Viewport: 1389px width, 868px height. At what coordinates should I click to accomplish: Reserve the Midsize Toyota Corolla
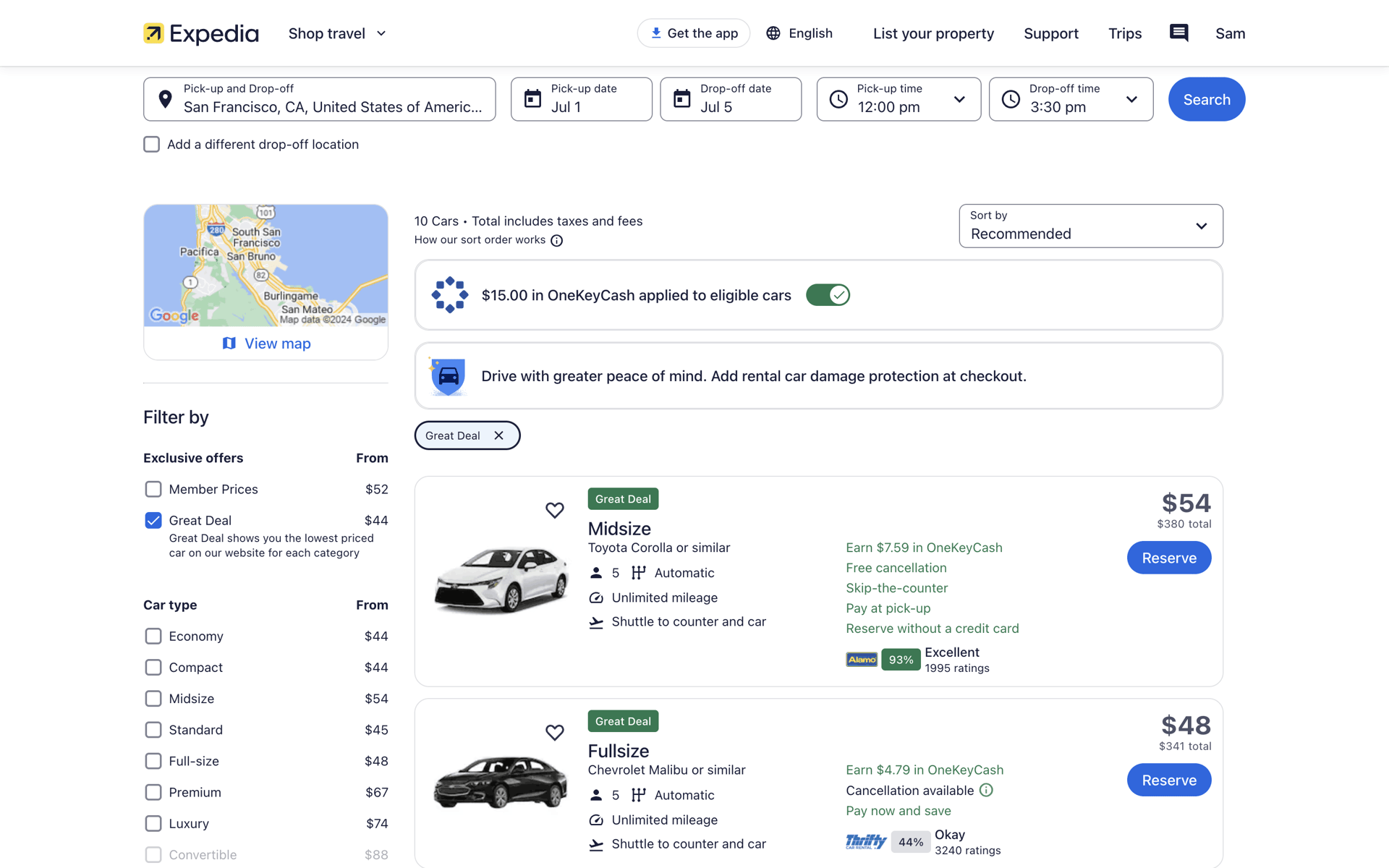pyautogui.click(x=1169, y=558)
